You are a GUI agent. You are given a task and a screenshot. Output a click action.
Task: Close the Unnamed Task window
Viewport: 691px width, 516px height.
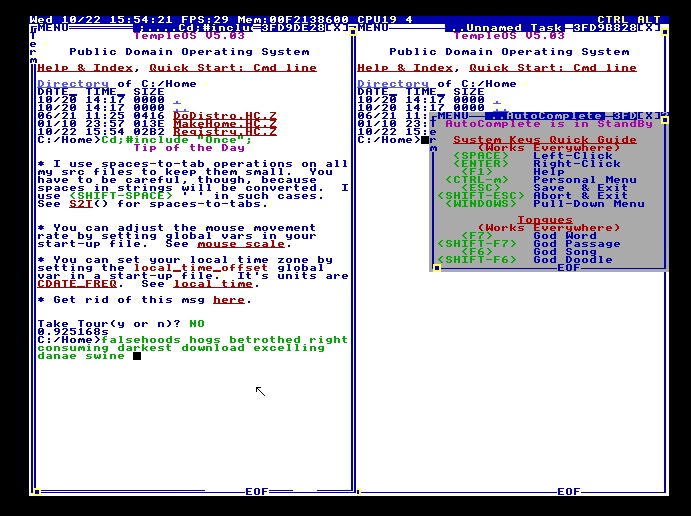(649, 28)
